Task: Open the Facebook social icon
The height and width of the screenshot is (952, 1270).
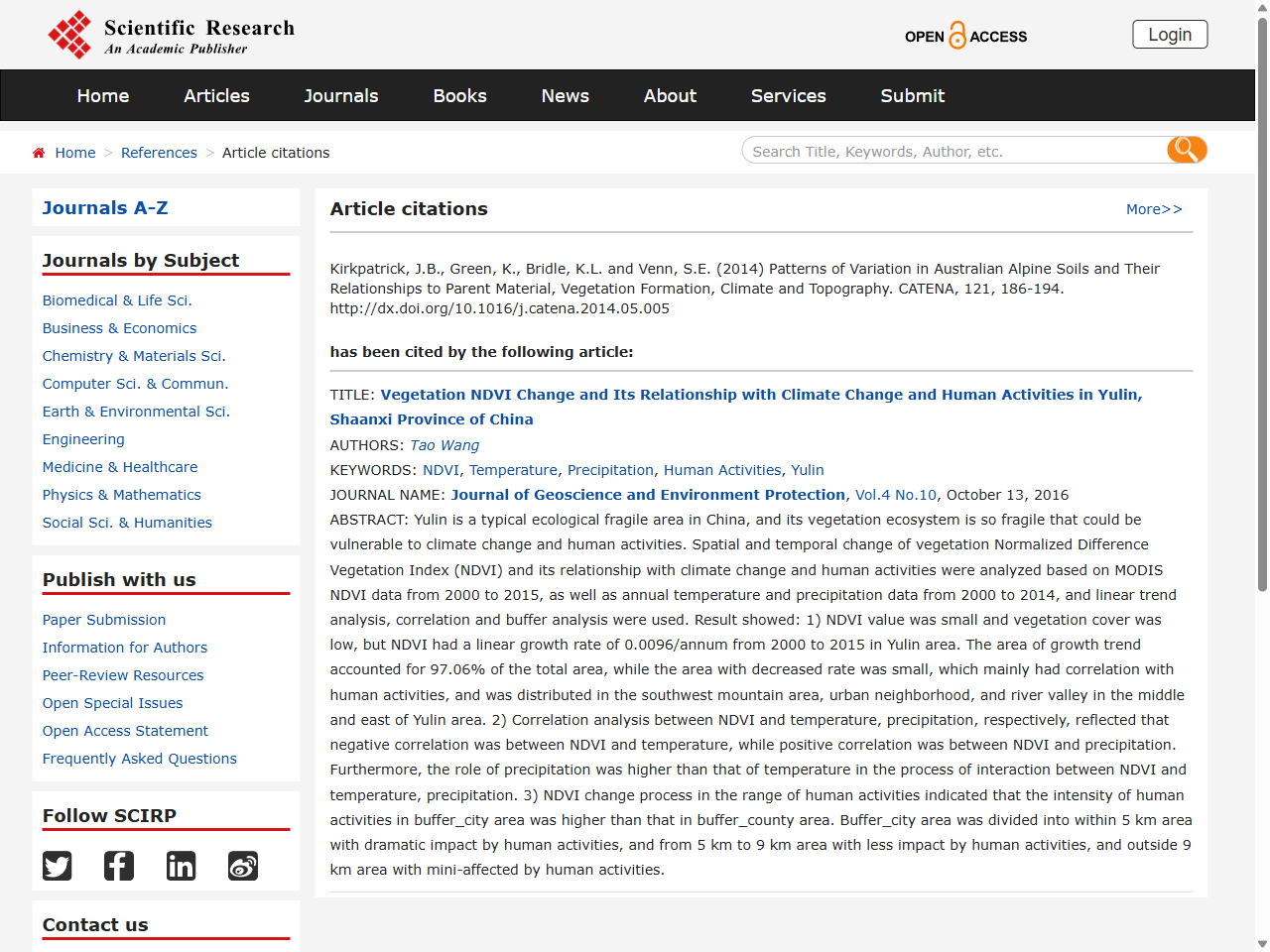Action: [119, 866]
